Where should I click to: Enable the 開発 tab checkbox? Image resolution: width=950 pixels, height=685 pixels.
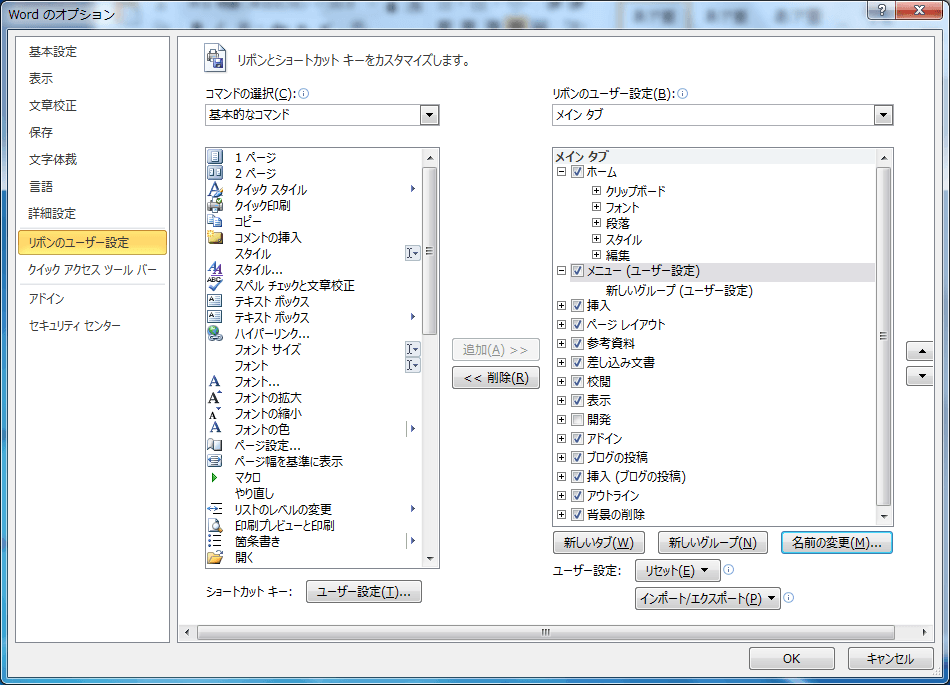click(577, 419)
